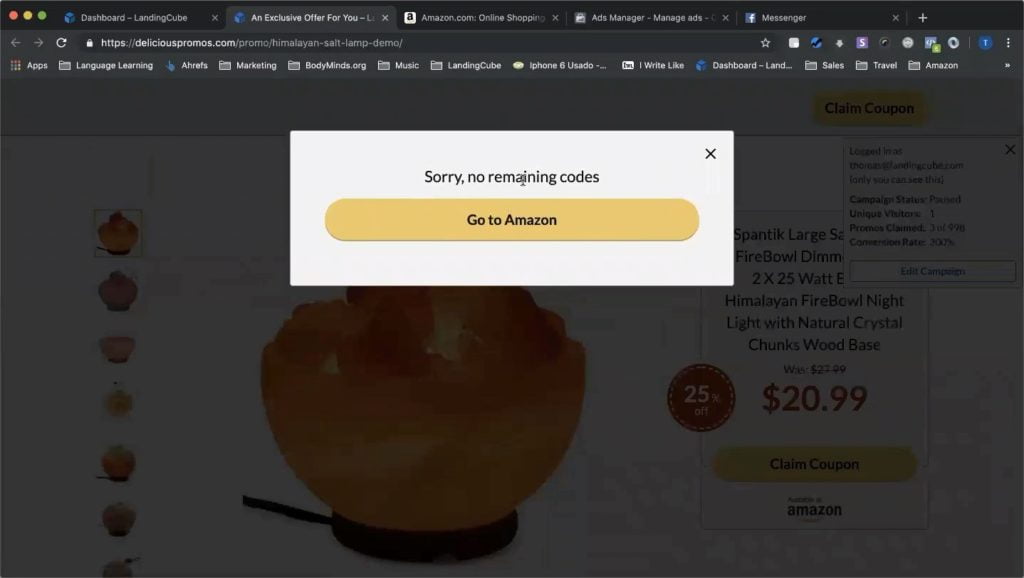
Task: Click the Go to Amazon button
Action: click(511, 219)
